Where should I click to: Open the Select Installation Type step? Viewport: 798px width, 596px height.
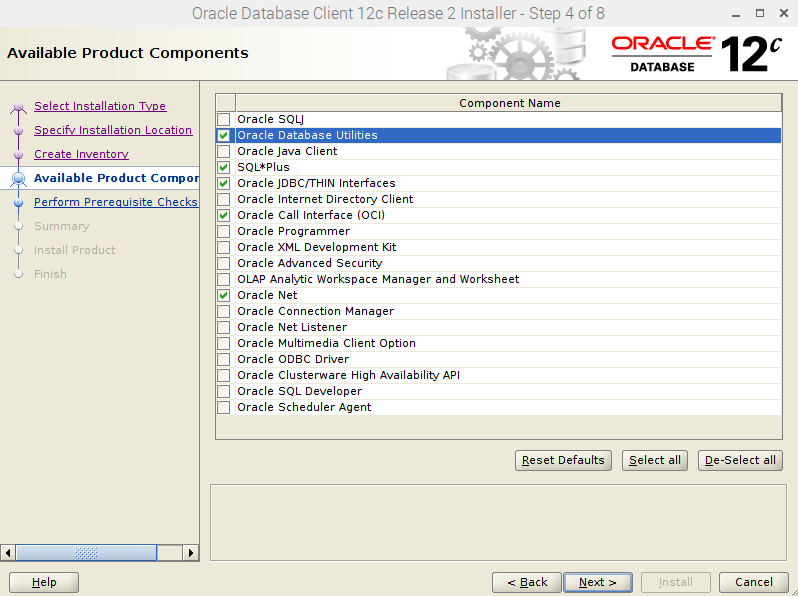pos(100,106)
